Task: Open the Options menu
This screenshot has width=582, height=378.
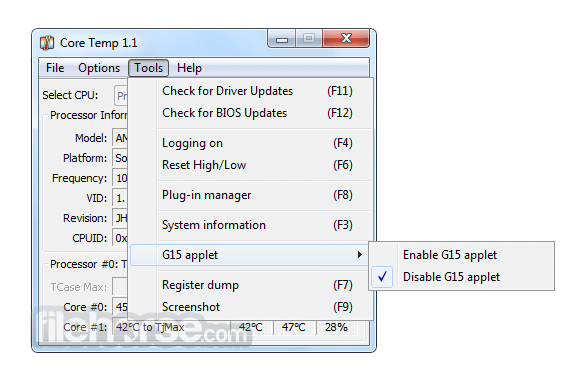Action: pyautogui.click(x=99, y=68)
